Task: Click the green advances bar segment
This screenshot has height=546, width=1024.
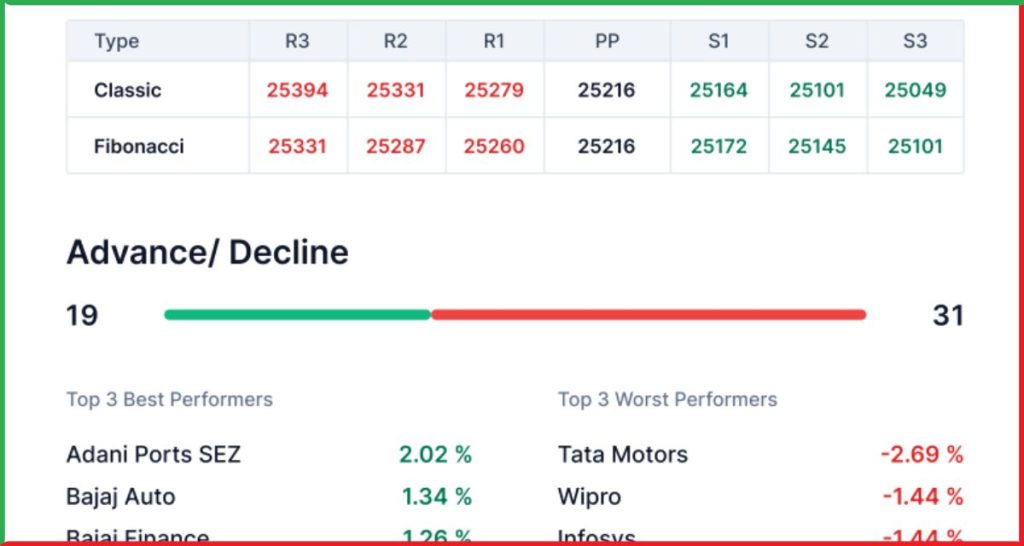Action: [298, 315]
